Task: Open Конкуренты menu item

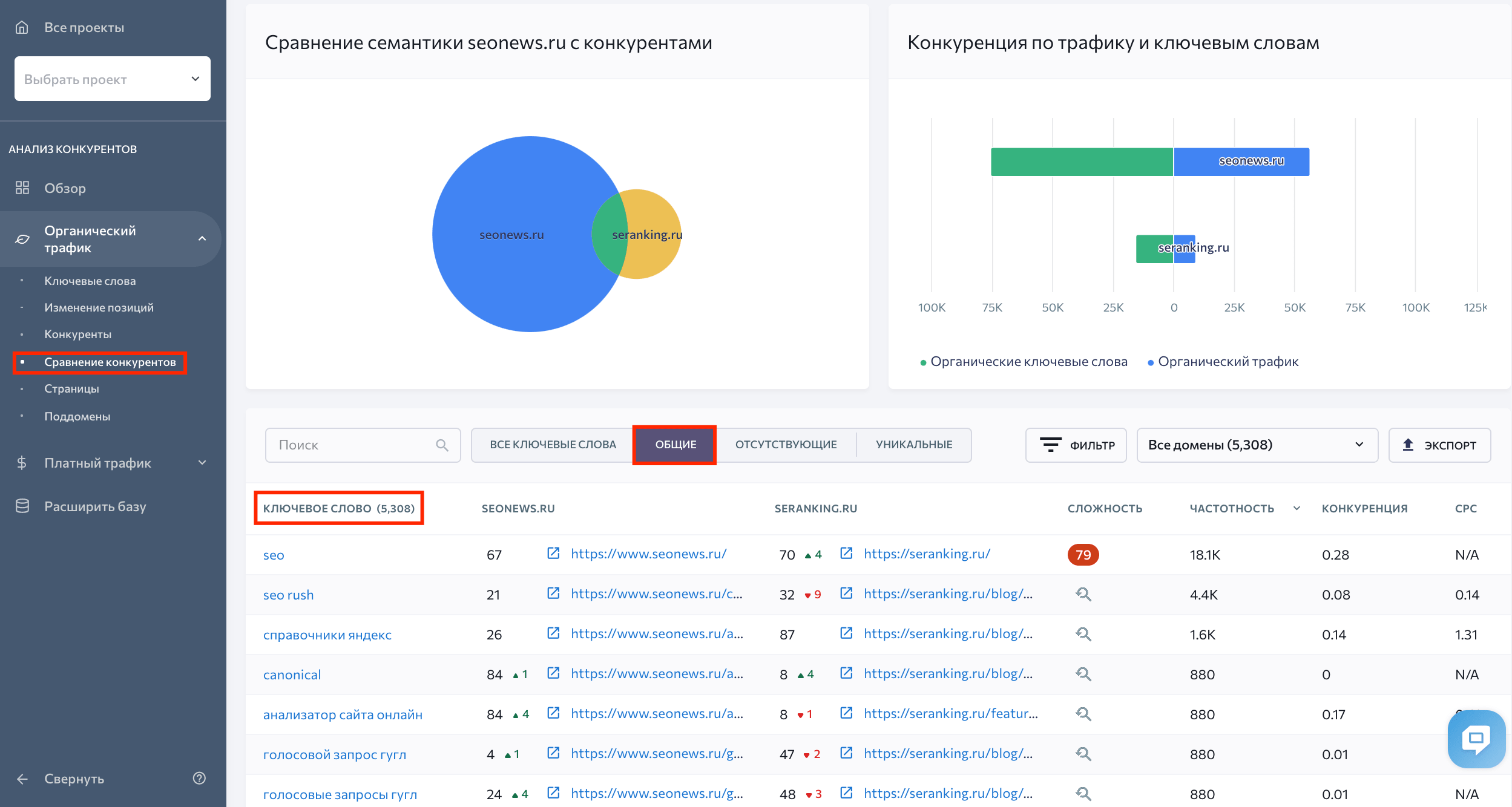Action: click(77, 334)
